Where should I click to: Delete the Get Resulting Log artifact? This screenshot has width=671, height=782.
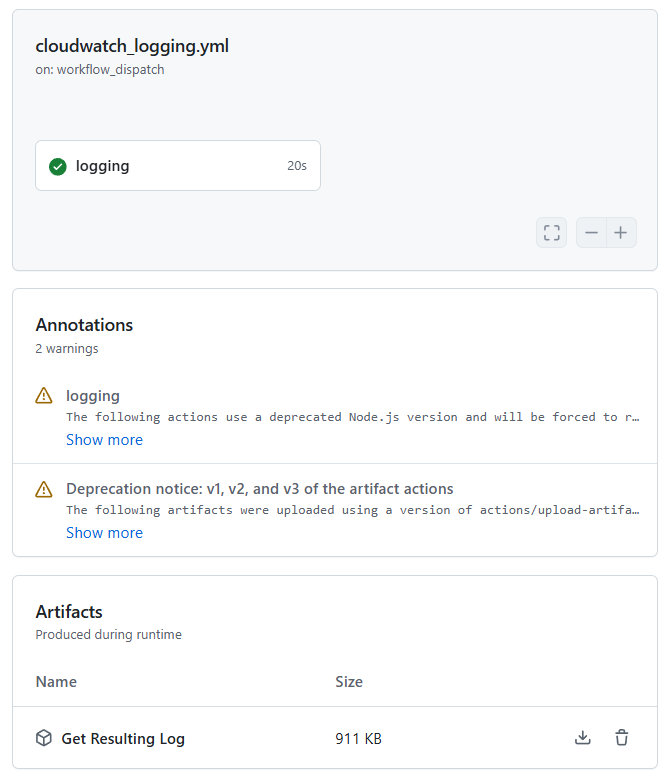tap(622, 737)
